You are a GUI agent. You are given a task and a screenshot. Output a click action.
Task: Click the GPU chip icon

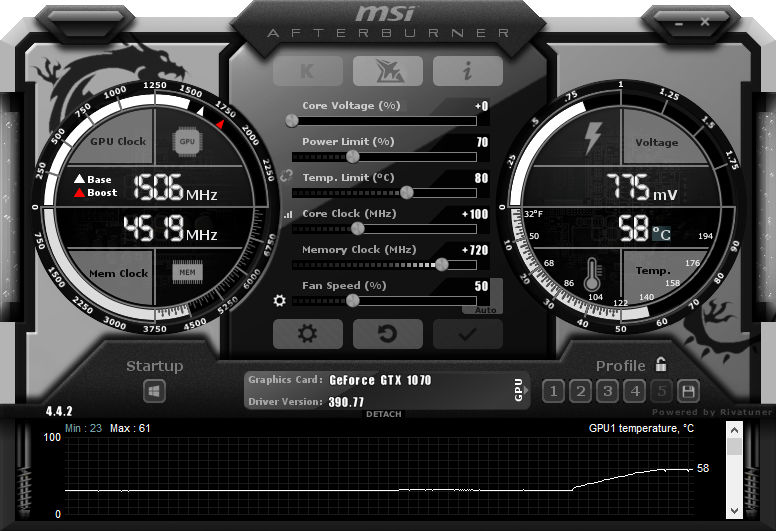pyautogui.click(x=187, y=142)
